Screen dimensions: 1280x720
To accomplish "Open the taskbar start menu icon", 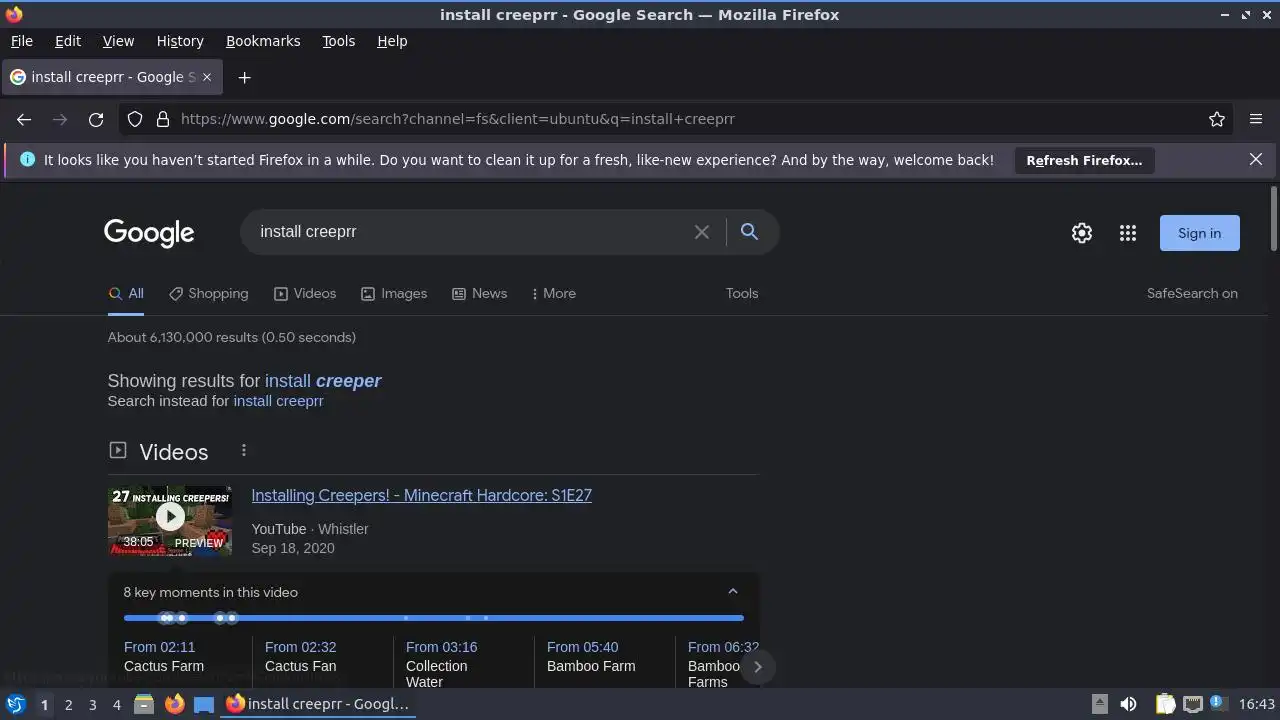I will 15,704.
